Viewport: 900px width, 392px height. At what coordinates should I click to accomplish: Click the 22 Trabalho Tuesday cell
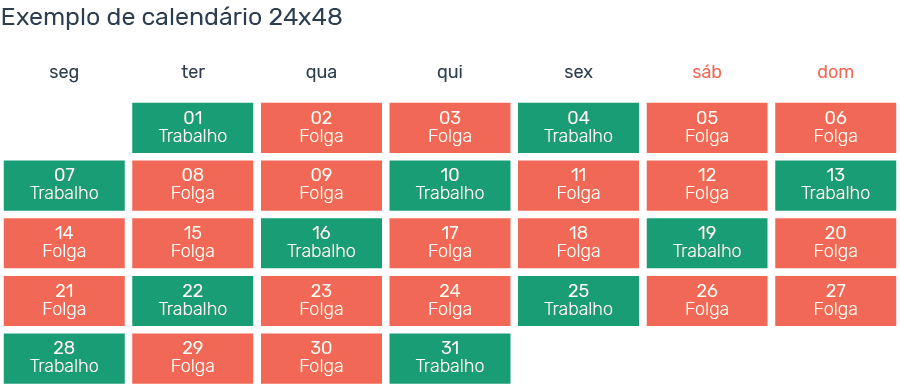tap(193, 301)
